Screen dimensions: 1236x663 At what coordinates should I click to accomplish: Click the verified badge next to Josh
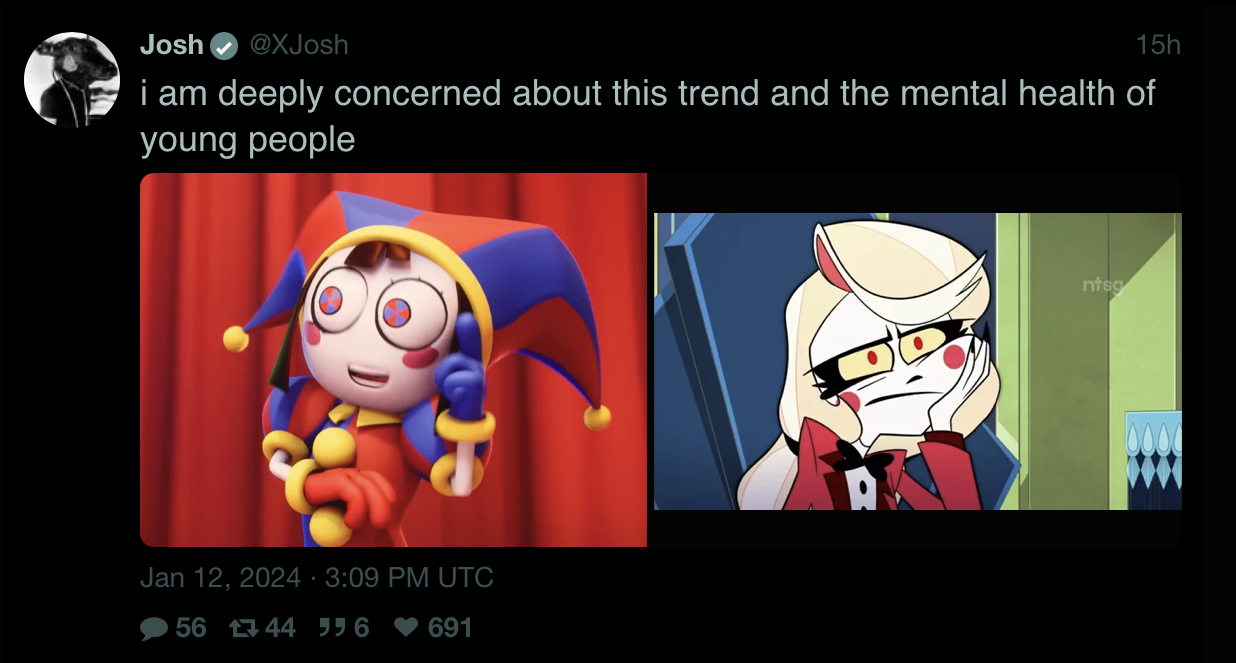225,45
